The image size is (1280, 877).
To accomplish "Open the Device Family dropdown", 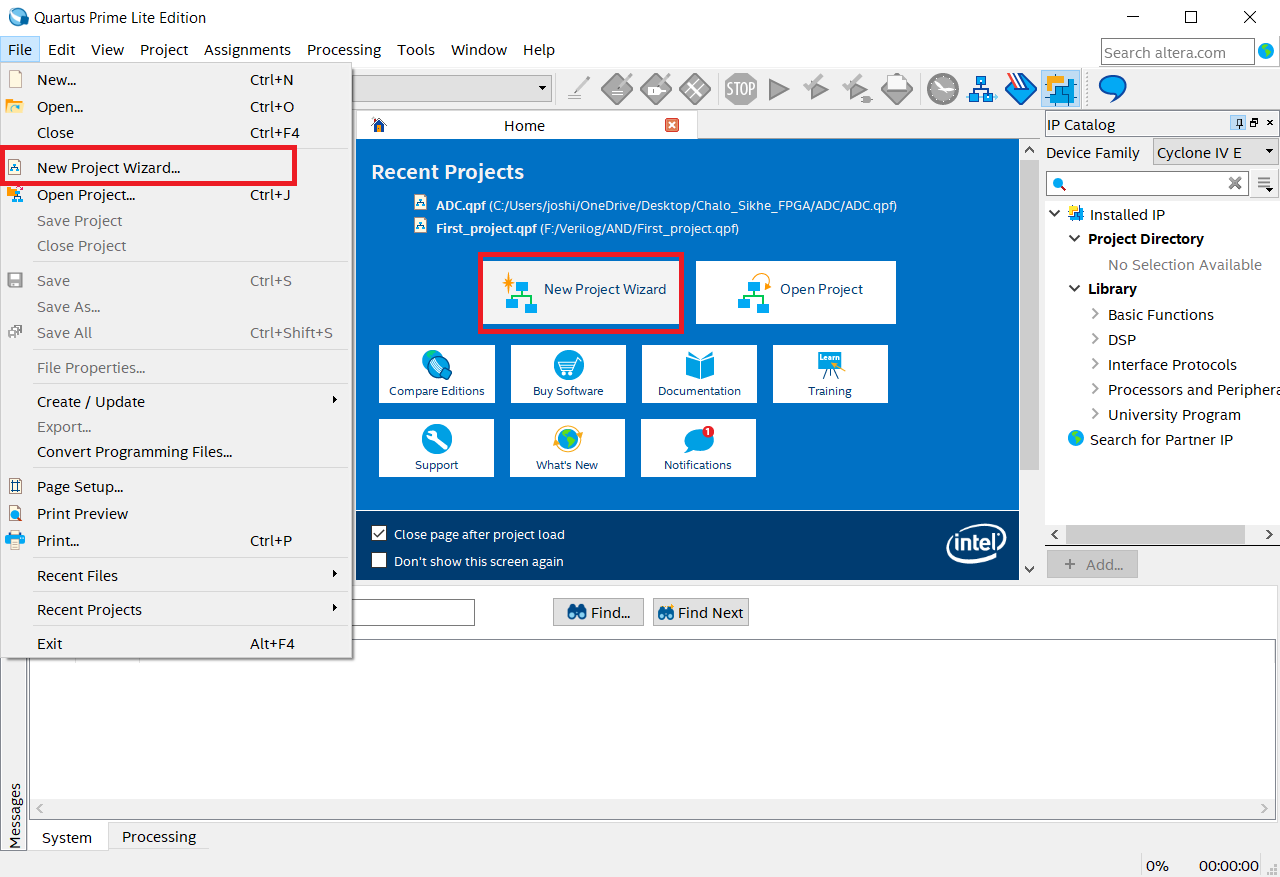I will tap(1216, 152).
